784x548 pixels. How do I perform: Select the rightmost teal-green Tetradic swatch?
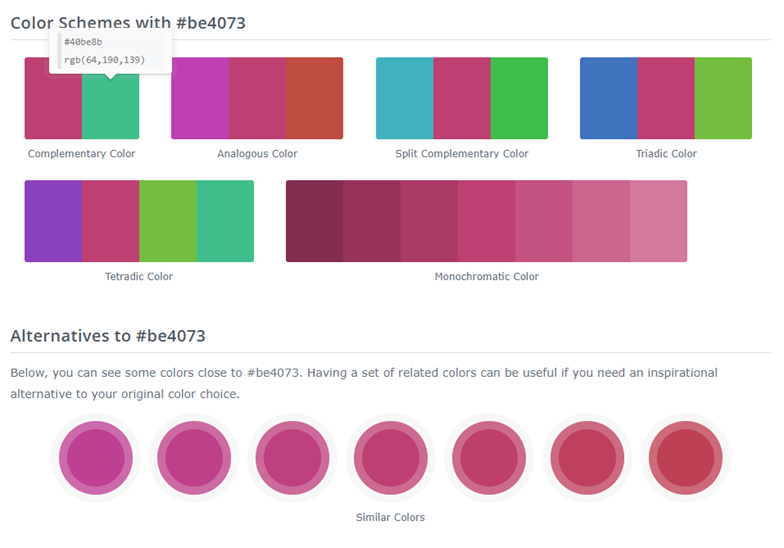click(225, 221)
